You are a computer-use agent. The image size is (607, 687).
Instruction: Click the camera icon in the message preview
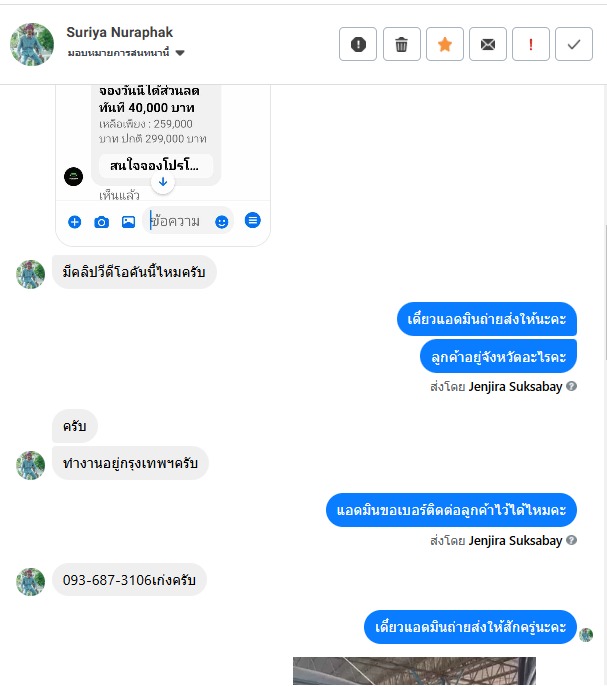click(101, 222)
